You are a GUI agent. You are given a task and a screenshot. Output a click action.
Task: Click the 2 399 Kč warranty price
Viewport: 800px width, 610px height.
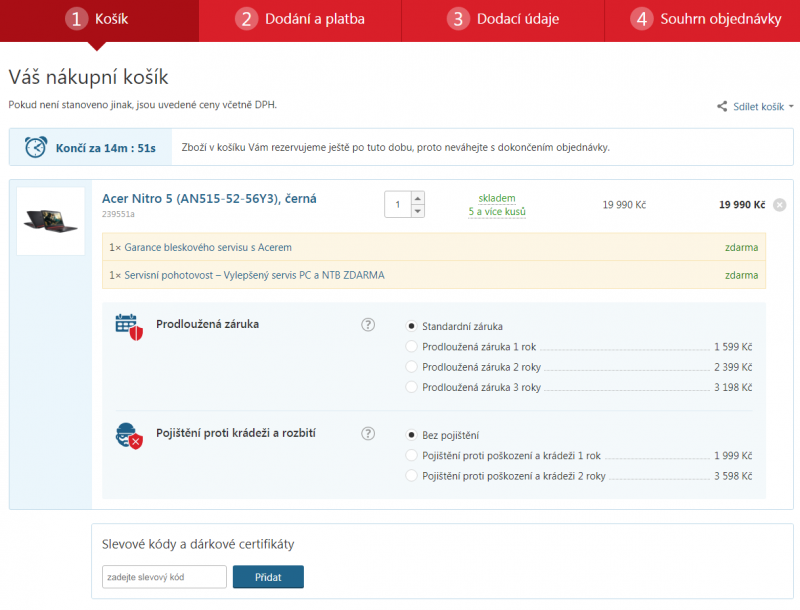733,367
